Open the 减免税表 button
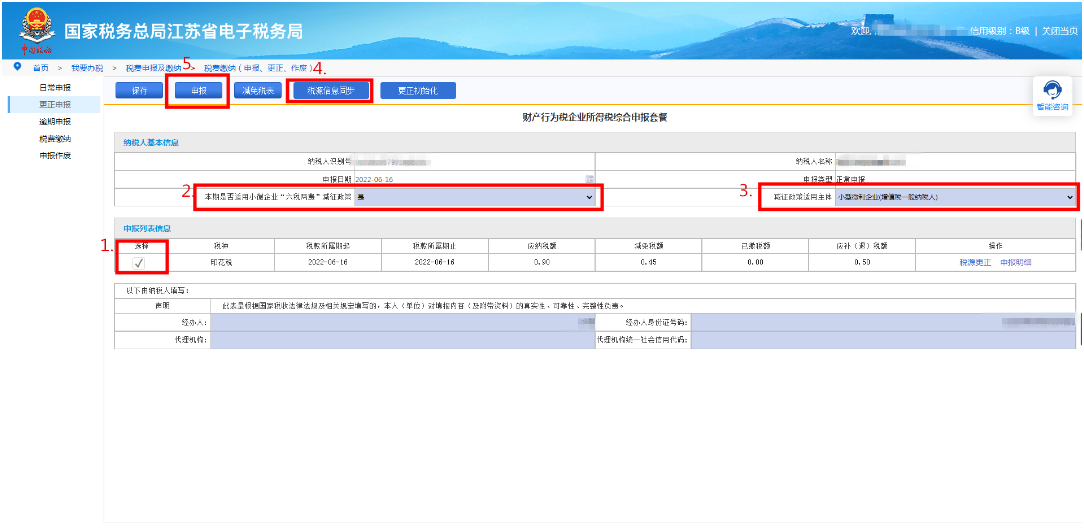The width and height of the screenshot is (1084, 529). click(x=258, y=91)
